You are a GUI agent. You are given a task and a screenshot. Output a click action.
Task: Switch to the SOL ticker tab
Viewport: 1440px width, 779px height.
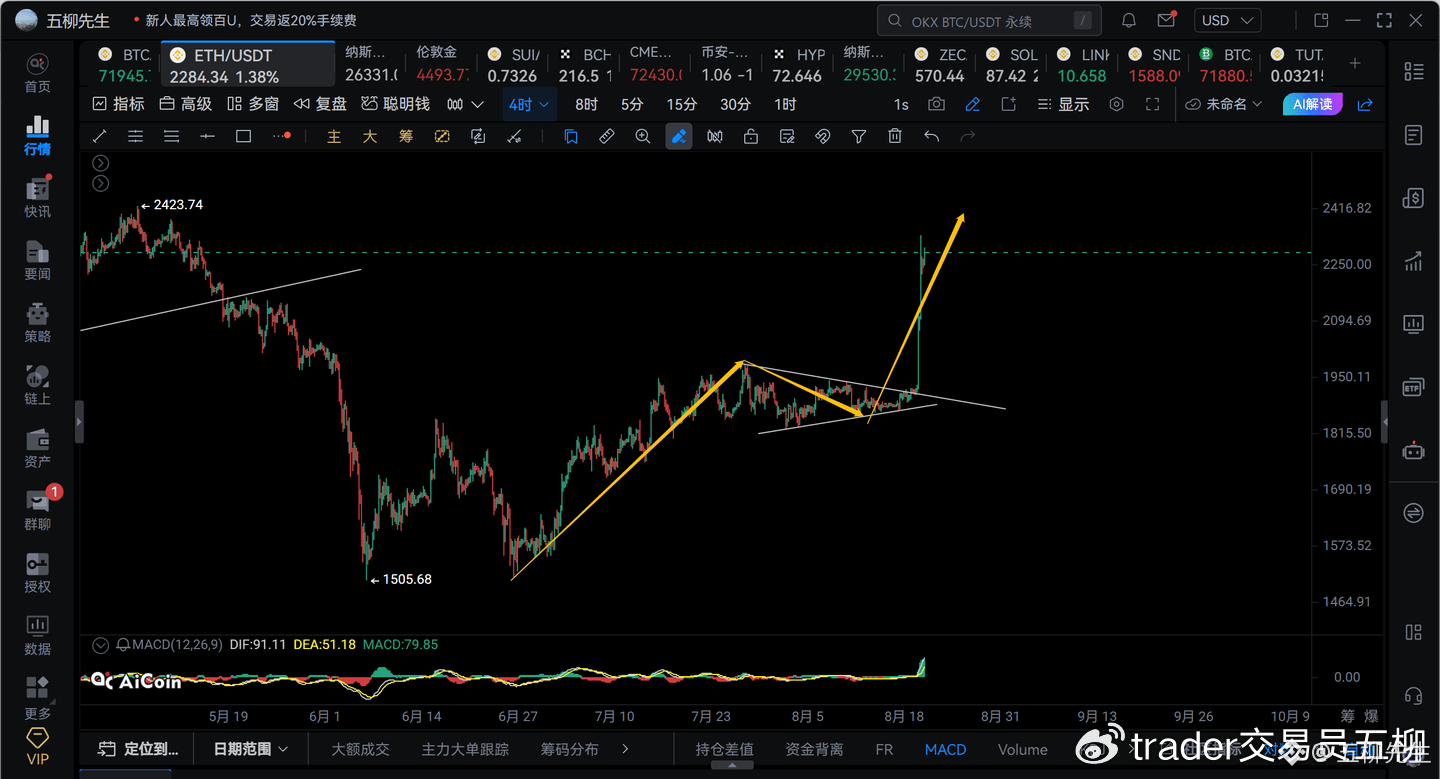pos(1012,65)
